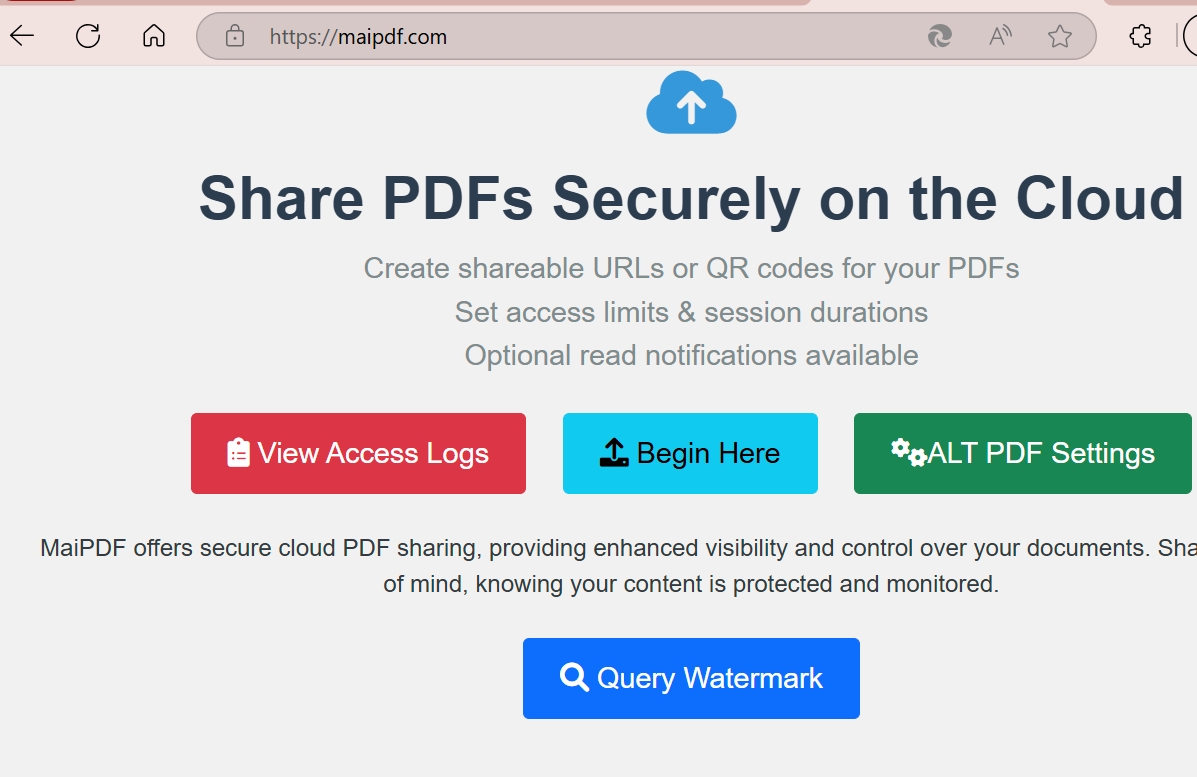Click the browser back arrow
The image size is (1197, 777).
(20, 36)
